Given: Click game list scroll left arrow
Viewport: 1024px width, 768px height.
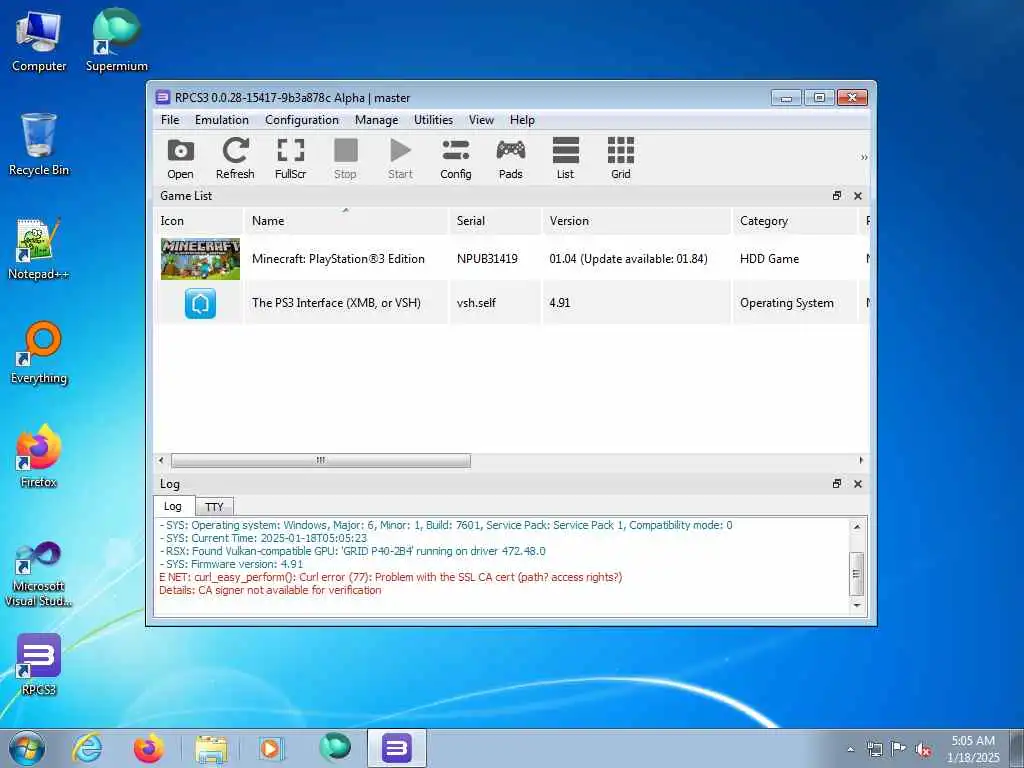Looking at the screenshot, I should (x=161, y=460).
